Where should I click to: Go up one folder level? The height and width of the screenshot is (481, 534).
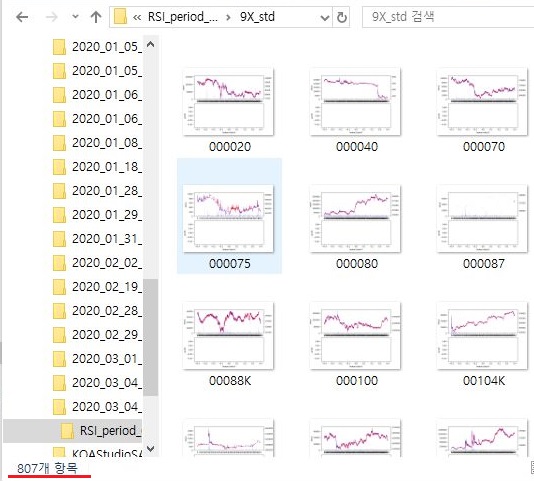tap(96, 17)
